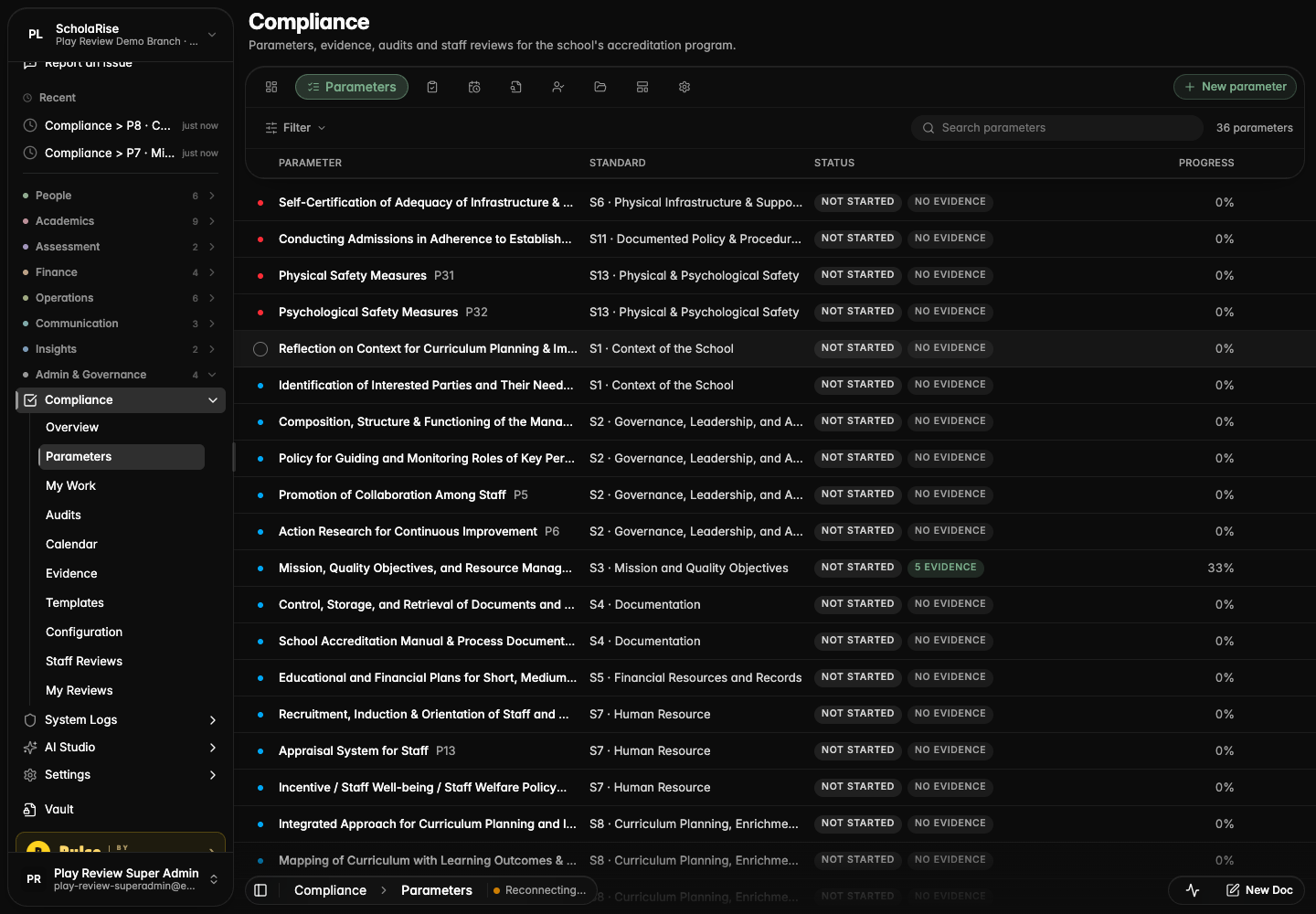
Task: Click the activity pulse icon
Action: point(1193,890)
